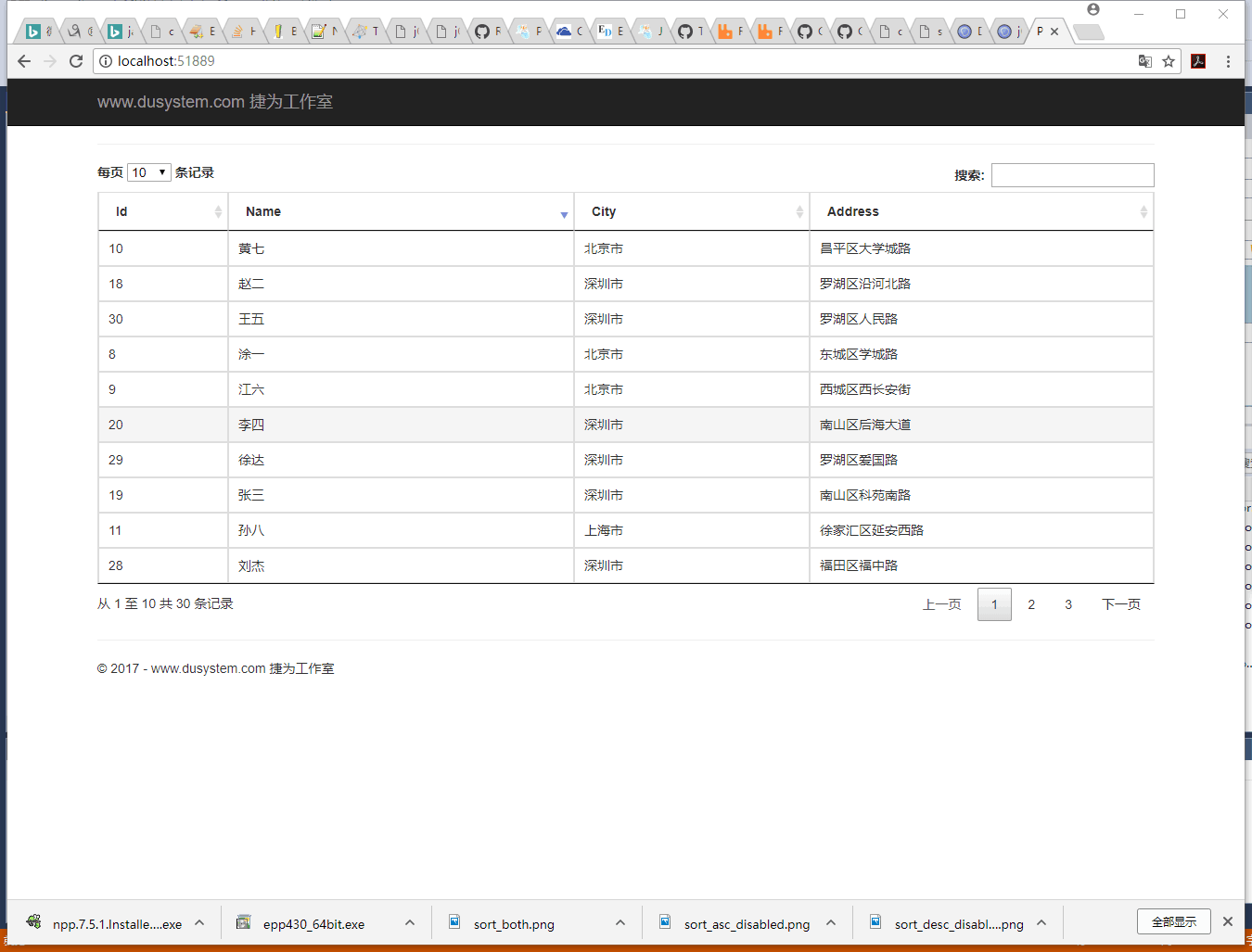Screen dimensions: 1252x952
Task: Open the records-per-page dropdown
Action: pyautogui.click(x=148, y=172)
